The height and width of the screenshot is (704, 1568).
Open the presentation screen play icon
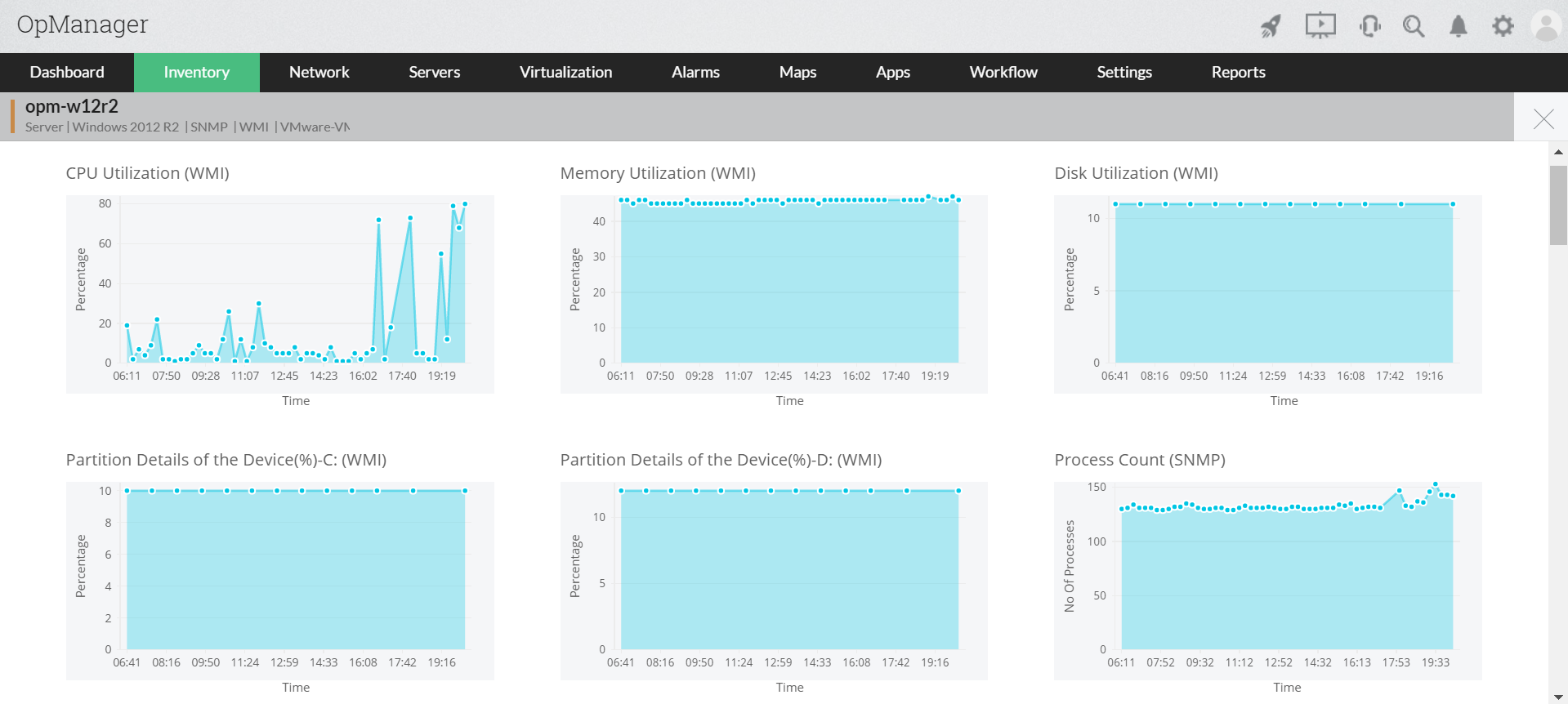tap(1320, 26)
